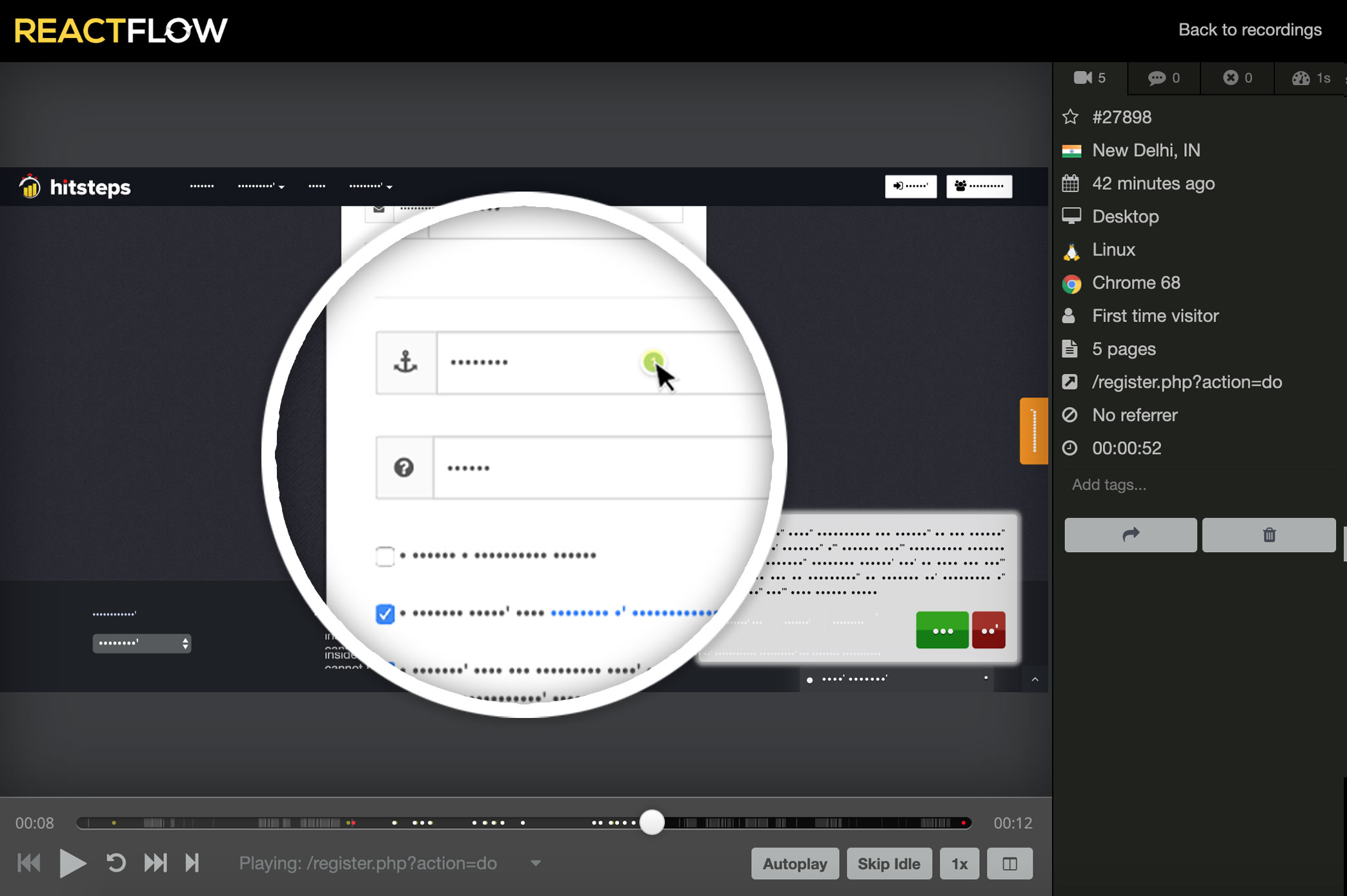1347x896 pixels.
Task: Change playback speed with 1x button
Action: [x=959, y=864]
